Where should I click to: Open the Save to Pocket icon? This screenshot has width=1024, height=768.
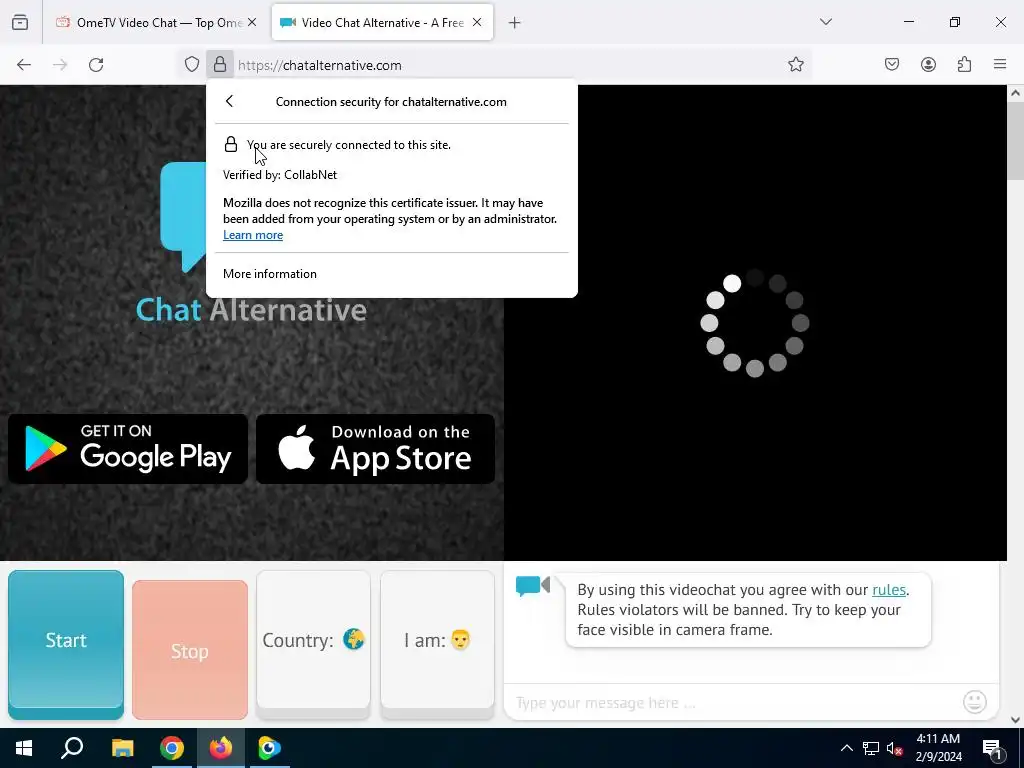(x=892, y=65)
